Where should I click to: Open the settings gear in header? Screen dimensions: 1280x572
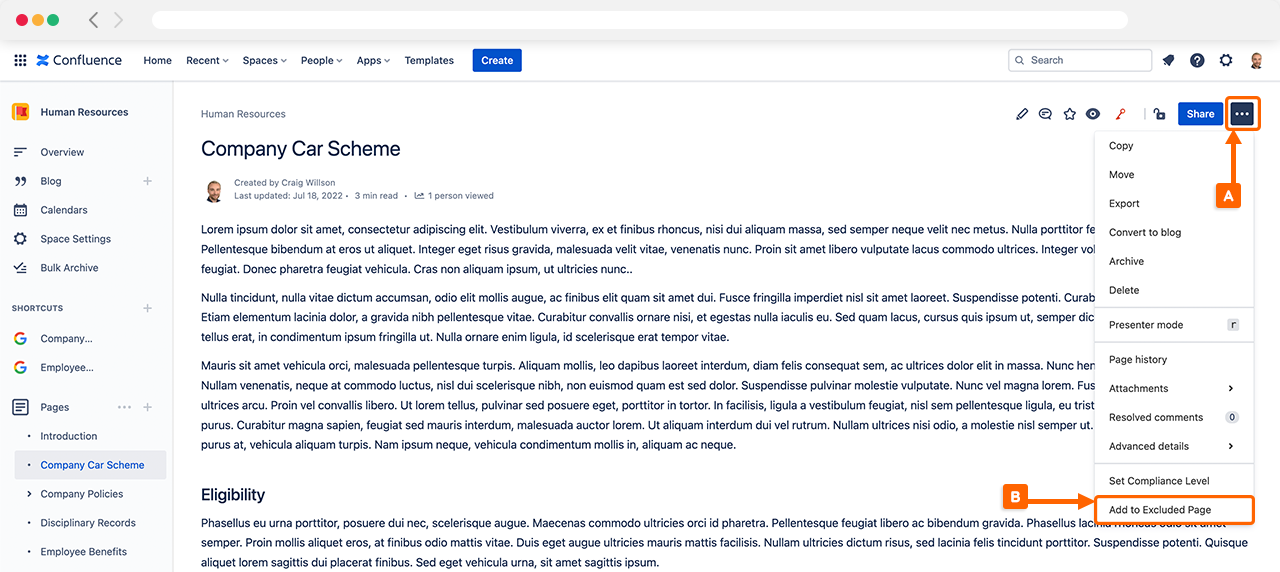tap(1226, 60)
